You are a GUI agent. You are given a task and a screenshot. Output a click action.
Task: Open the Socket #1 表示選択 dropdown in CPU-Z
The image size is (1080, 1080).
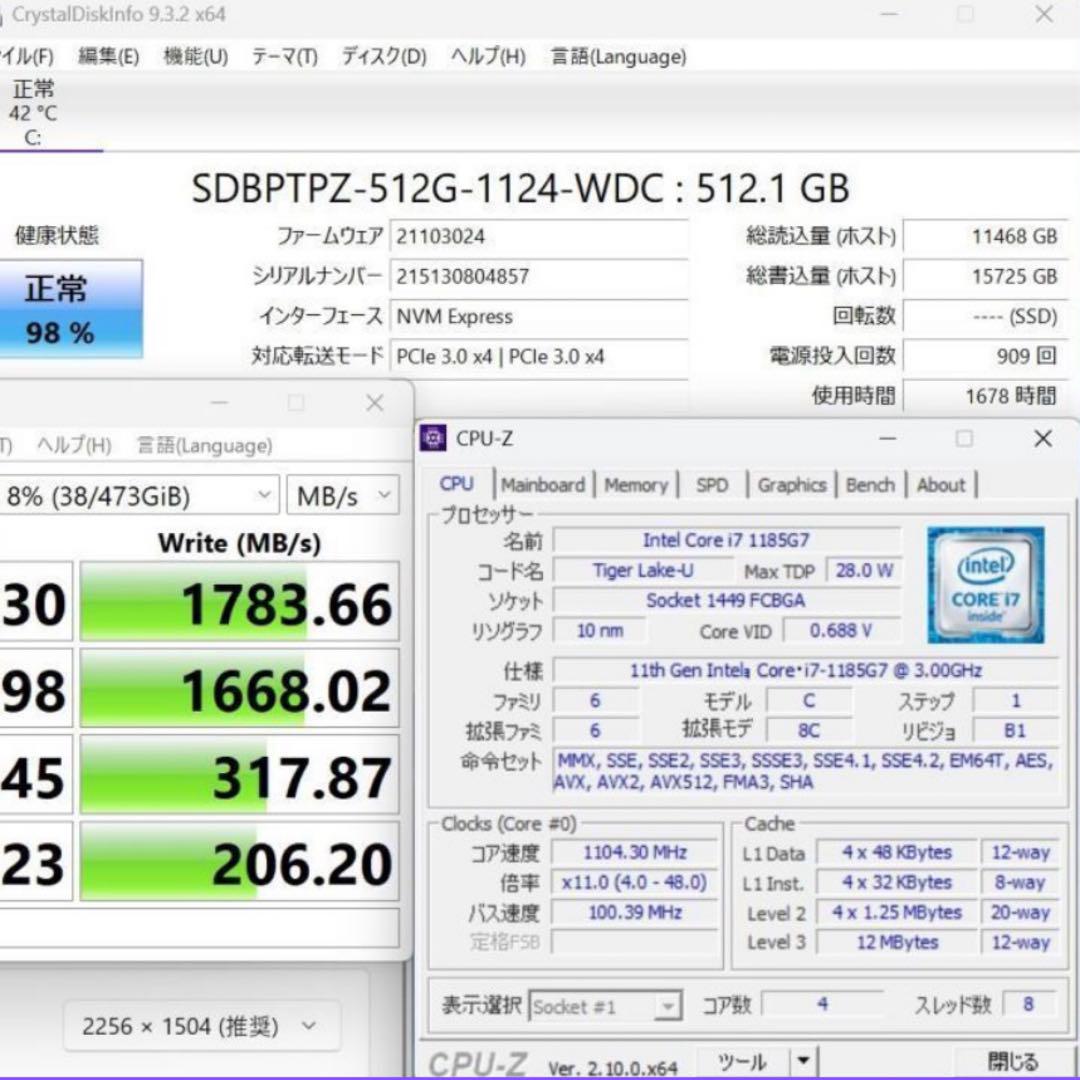[x=605, y=1007]
